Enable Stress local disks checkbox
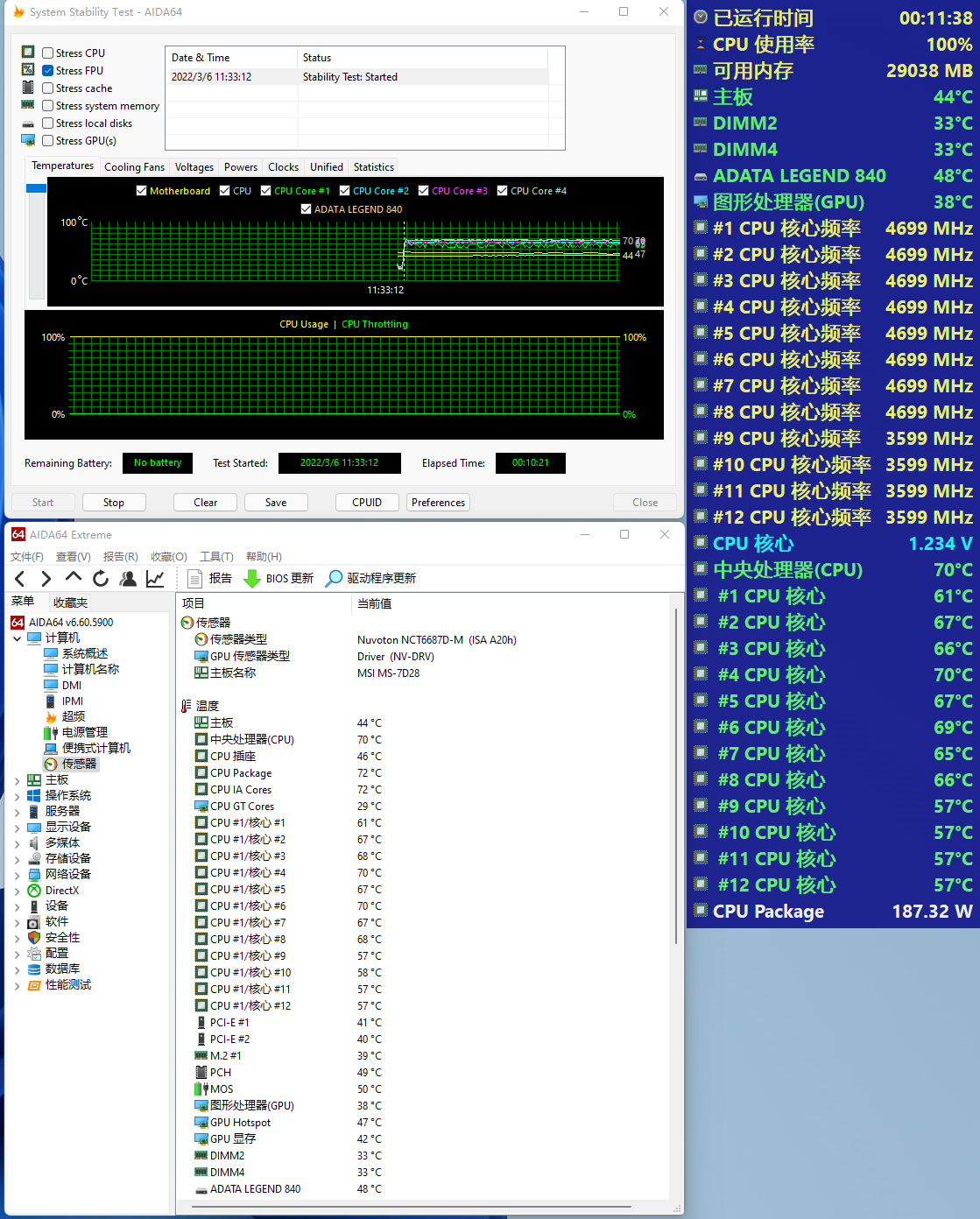Screen dimensions: 980x1219 click(48, 123)
